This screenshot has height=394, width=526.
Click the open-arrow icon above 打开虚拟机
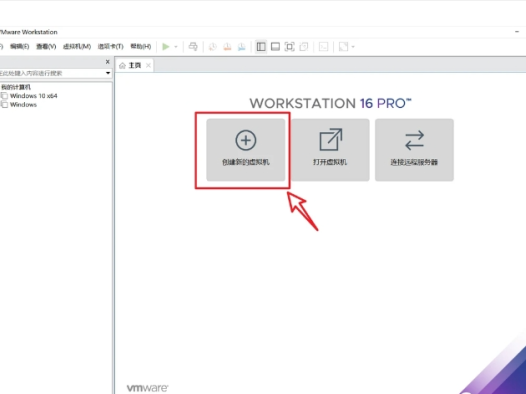330,139
